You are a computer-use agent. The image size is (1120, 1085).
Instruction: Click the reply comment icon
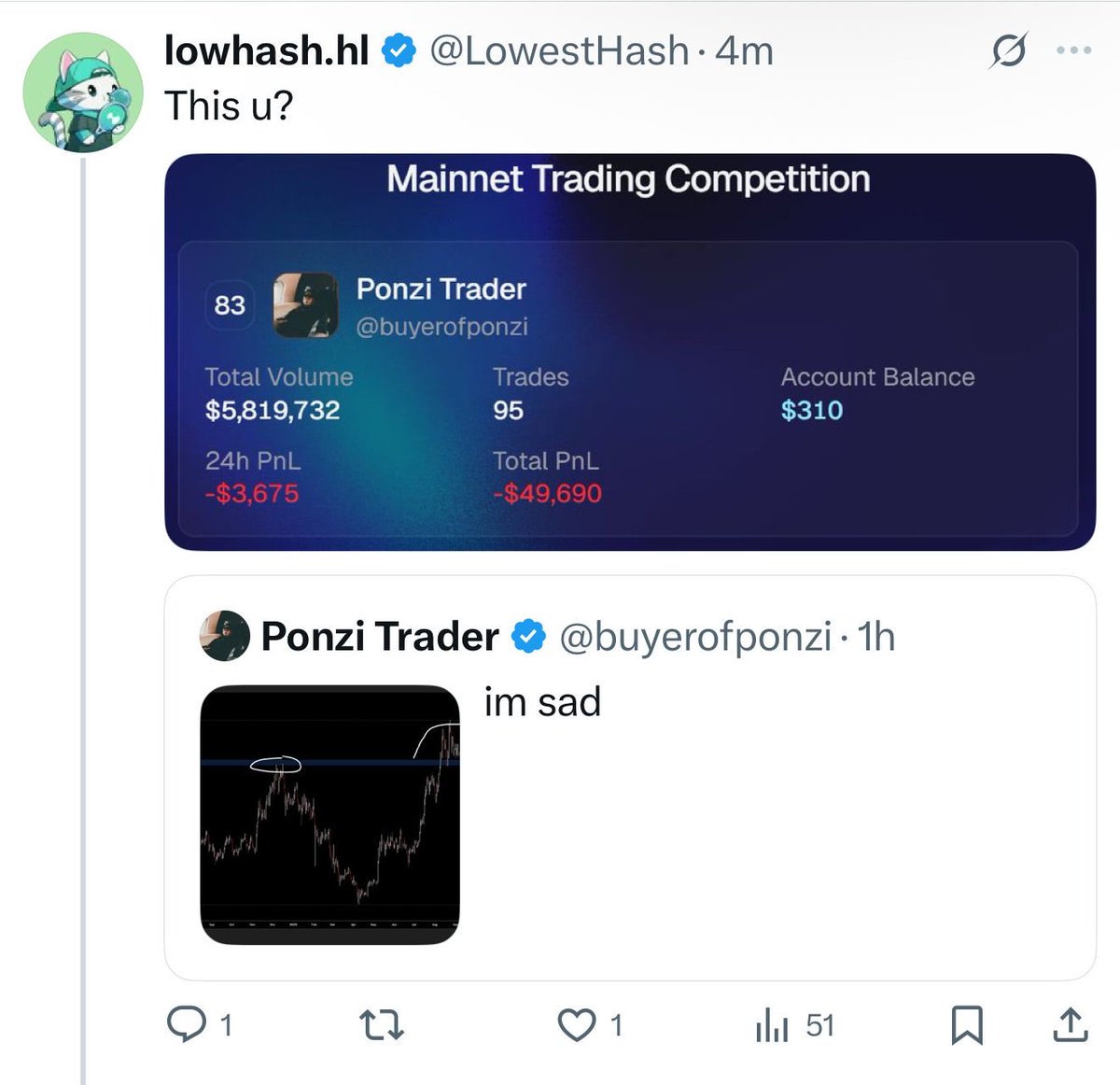tap(187, 1025)
